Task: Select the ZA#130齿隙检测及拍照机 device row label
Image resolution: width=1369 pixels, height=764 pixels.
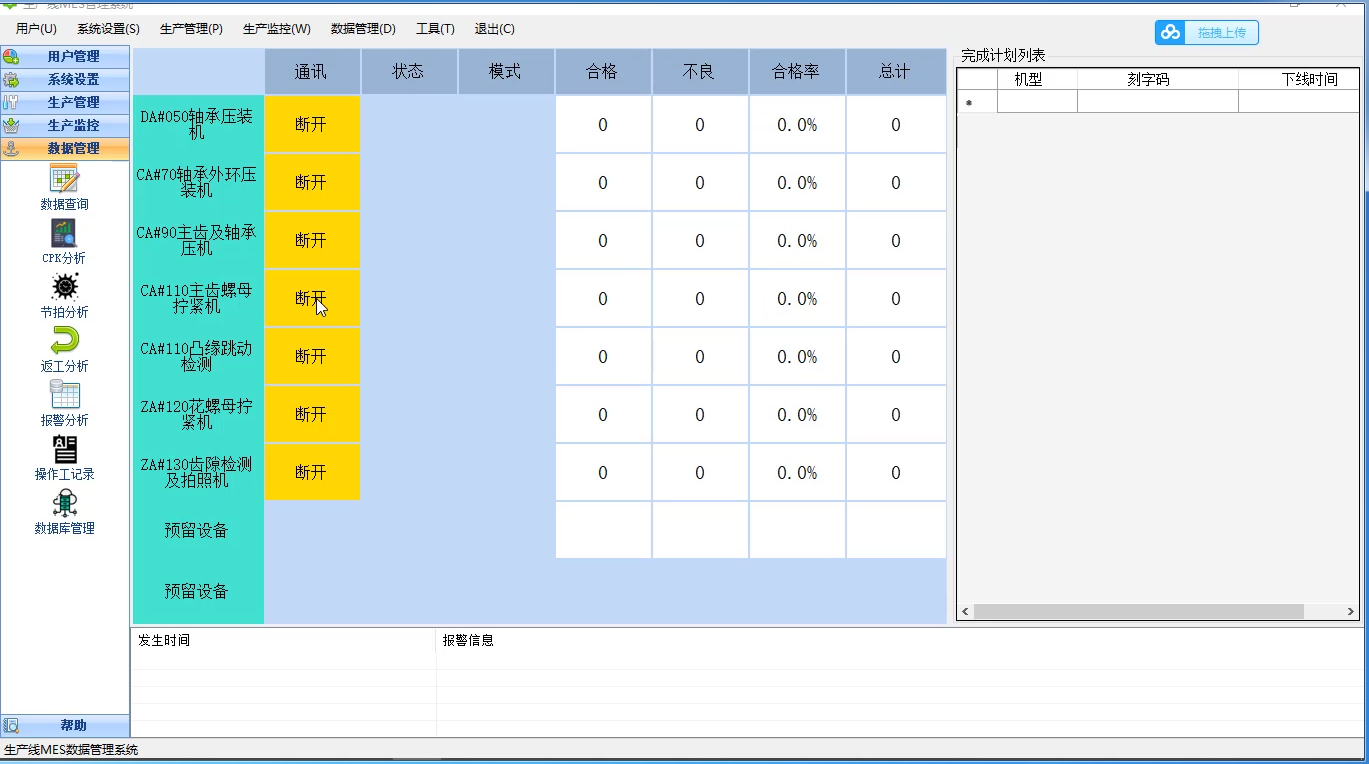Action: point(197,472)
